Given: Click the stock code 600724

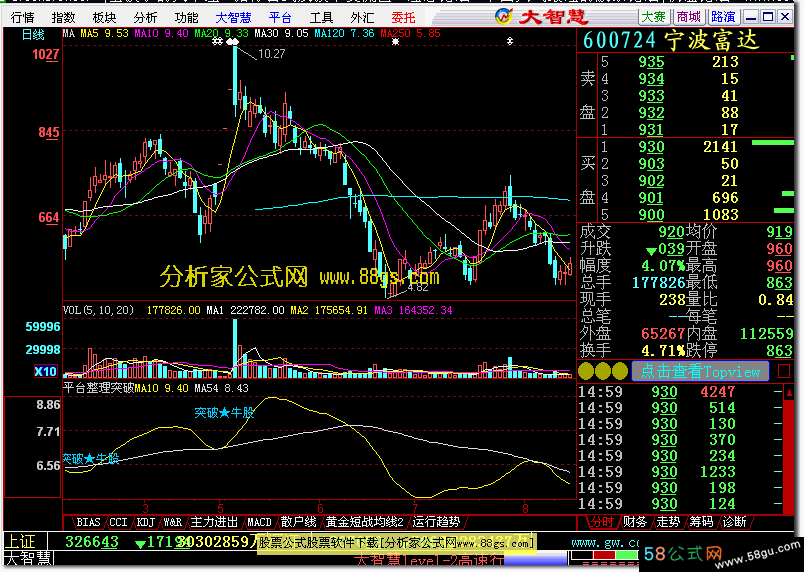Looking at the screenshot, I should pos(619,40).
